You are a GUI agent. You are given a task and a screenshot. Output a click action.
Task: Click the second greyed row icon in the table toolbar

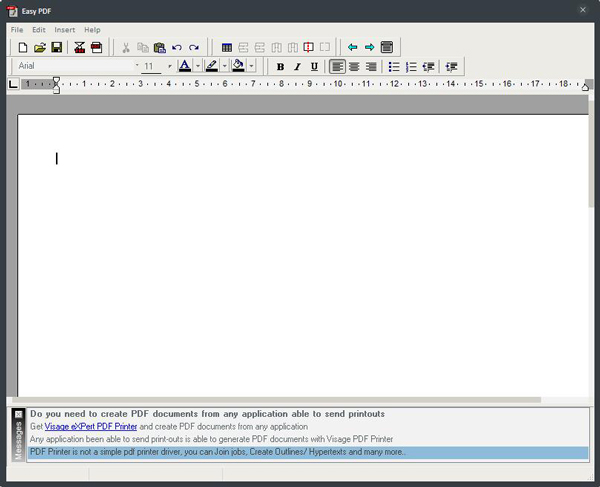[259, 47]
